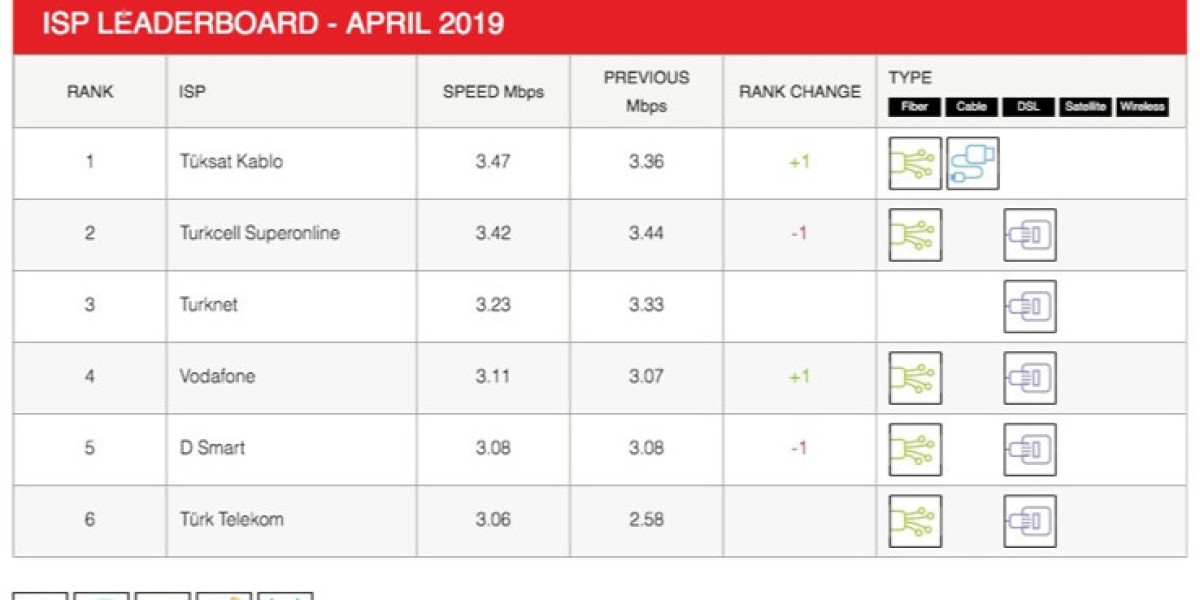The width and height of the screenshot is (1200, 600).
Task: Select the Satellite type legend label
Action: tap(1084, 106)
